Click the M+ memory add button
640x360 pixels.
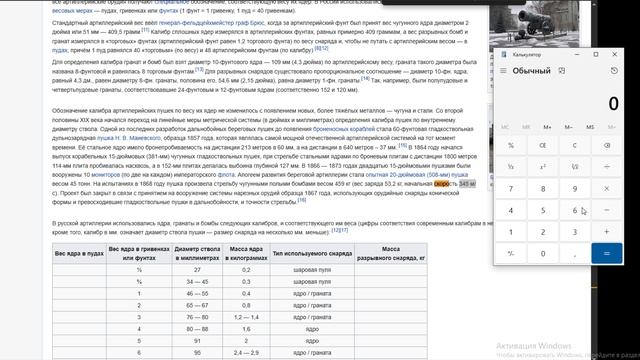pos(547,127)
